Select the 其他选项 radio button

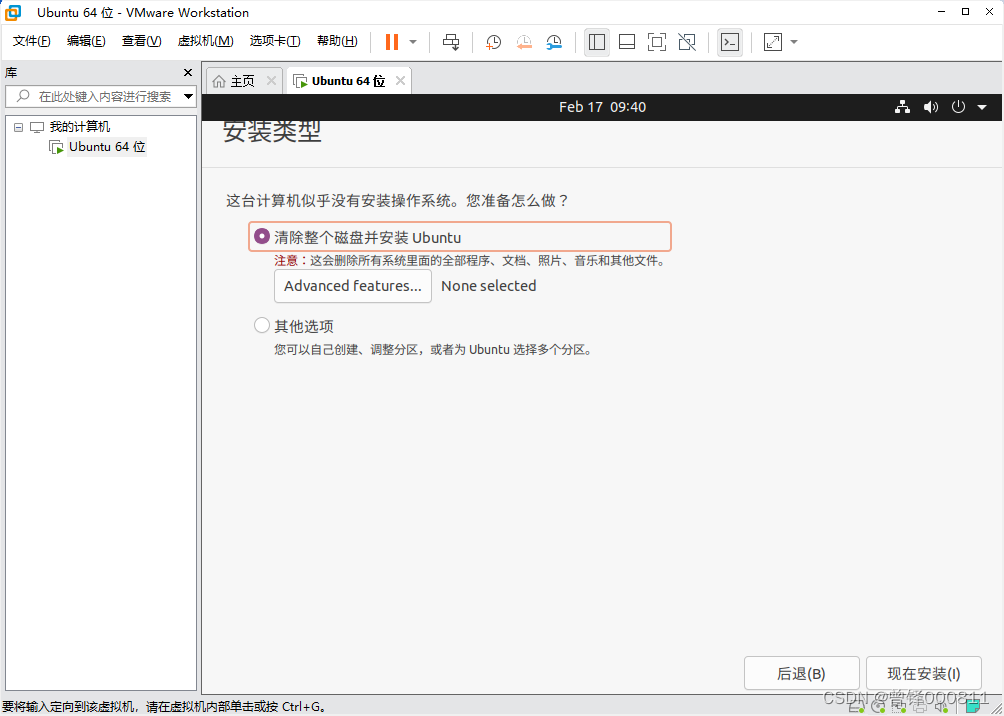click(261, 326)
